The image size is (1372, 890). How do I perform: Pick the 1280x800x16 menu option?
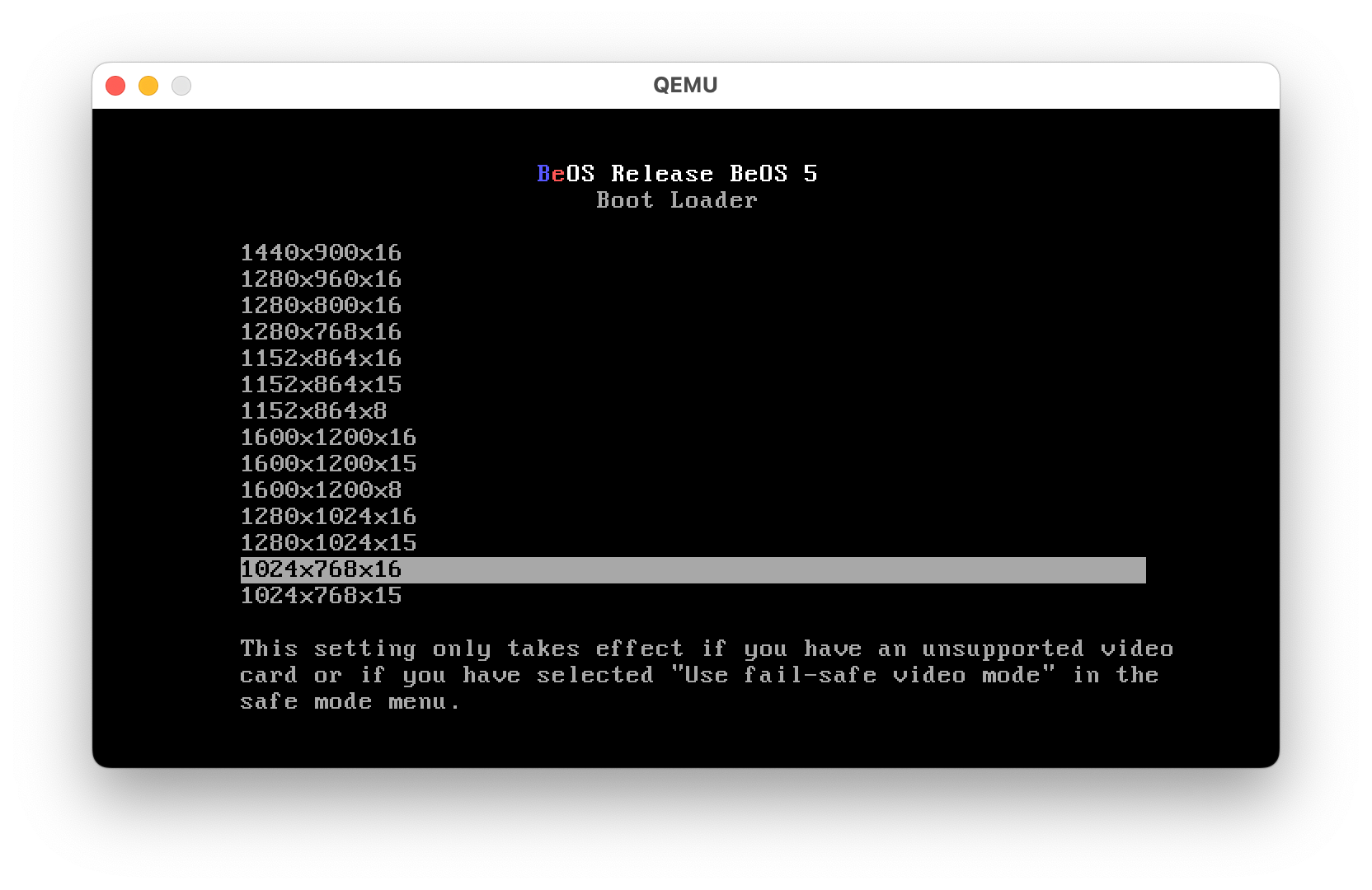(321, 306)
